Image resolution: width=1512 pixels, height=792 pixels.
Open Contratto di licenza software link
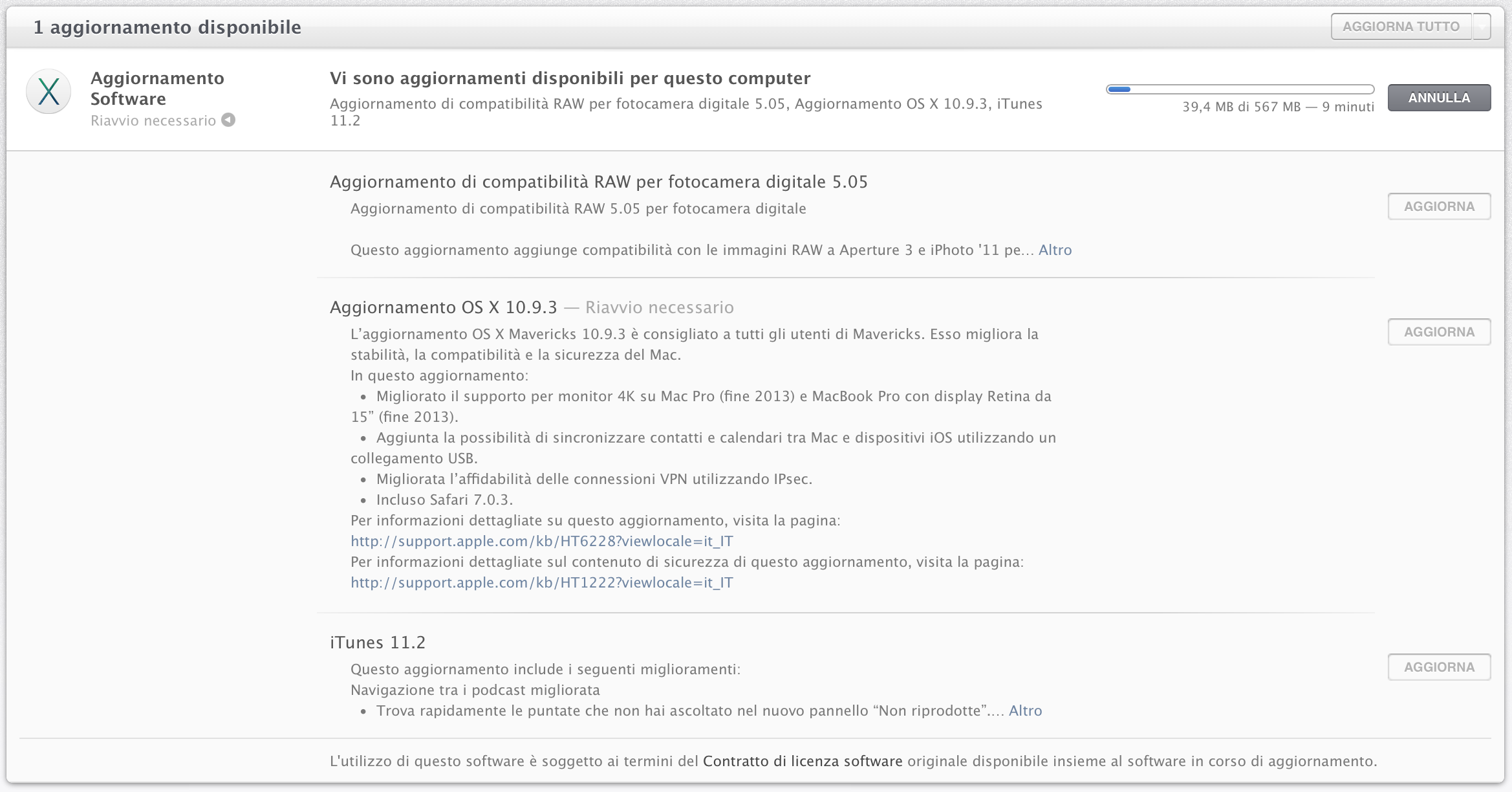pyautogui.click(x=803, y=761)
